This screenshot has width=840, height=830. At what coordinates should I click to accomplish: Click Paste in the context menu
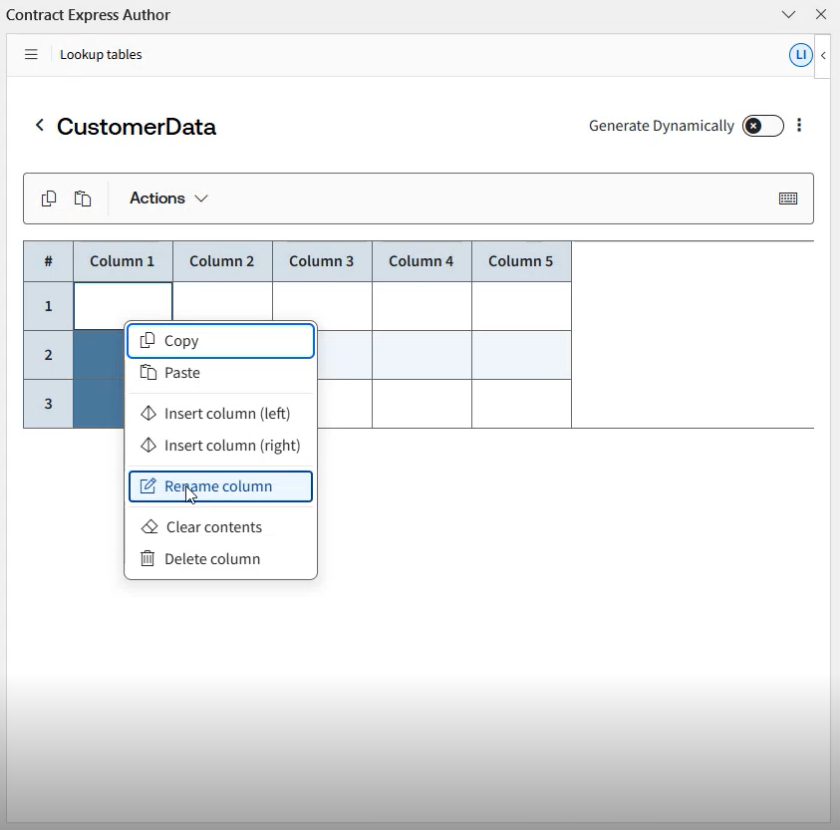tap(182, 373)
